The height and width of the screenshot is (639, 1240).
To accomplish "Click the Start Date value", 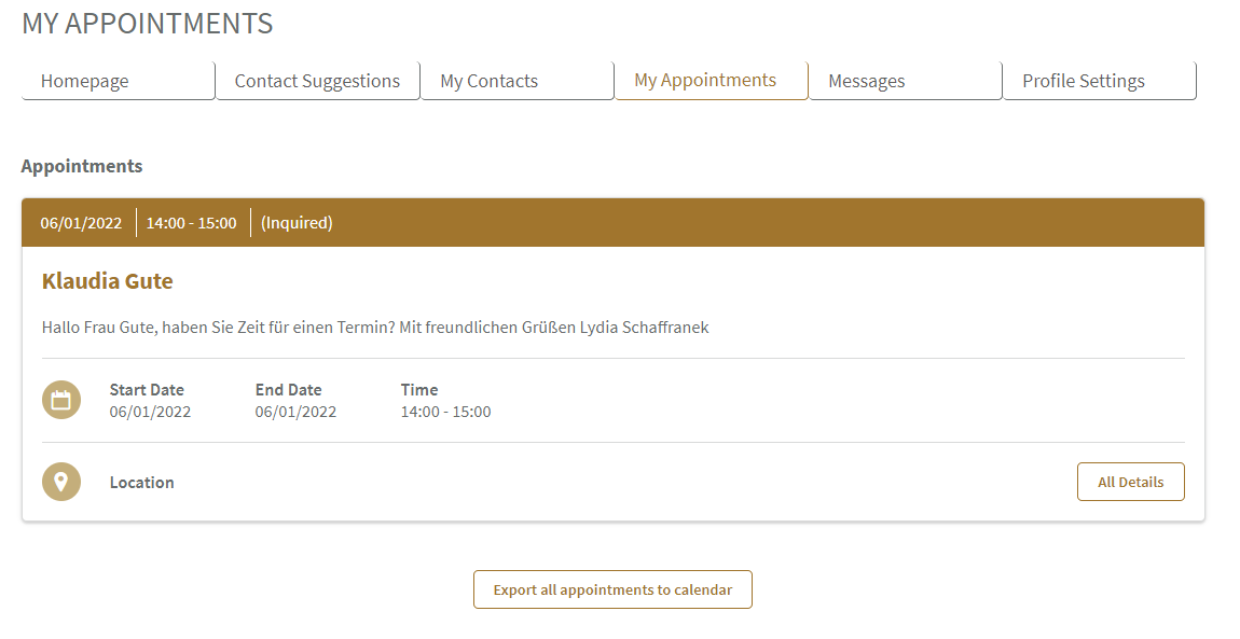I will (150, 412).
